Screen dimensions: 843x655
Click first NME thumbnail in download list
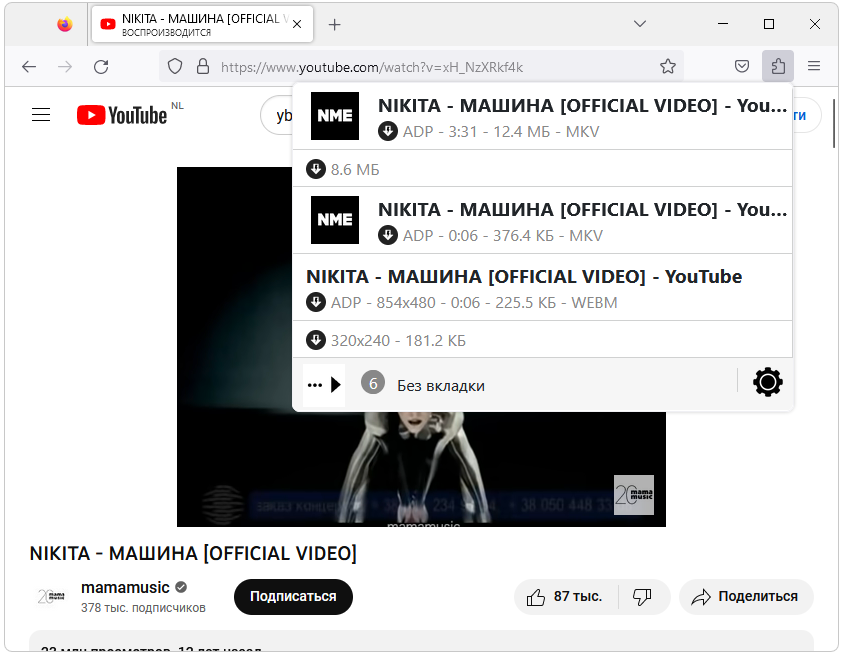(x=335, y=116)
